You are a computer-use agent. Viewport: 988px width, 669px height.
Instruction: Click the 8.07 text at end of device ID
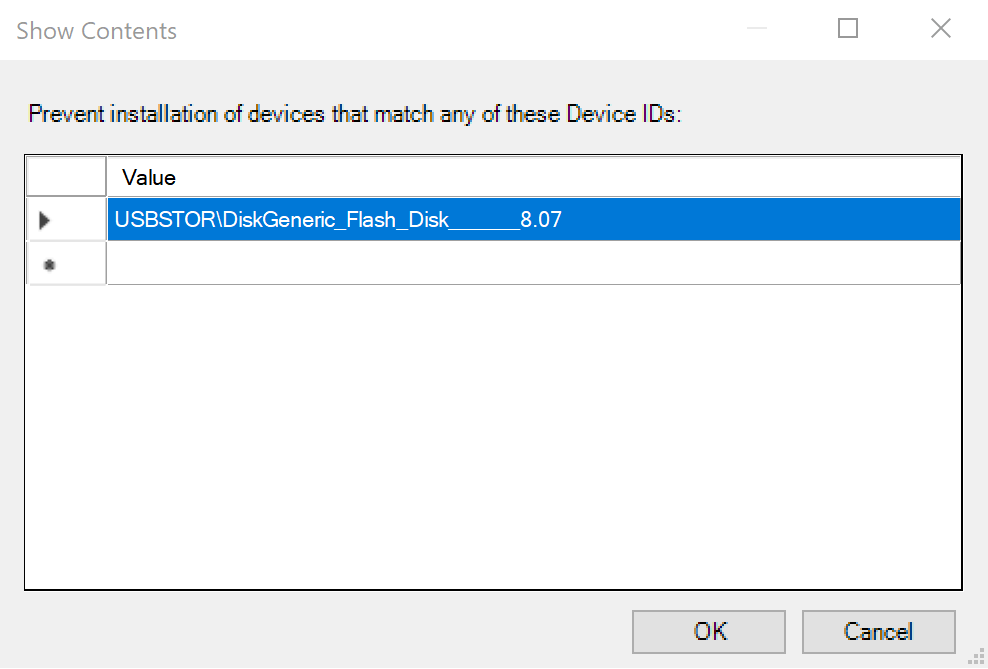pyautogui.click(x=541, y=220)
